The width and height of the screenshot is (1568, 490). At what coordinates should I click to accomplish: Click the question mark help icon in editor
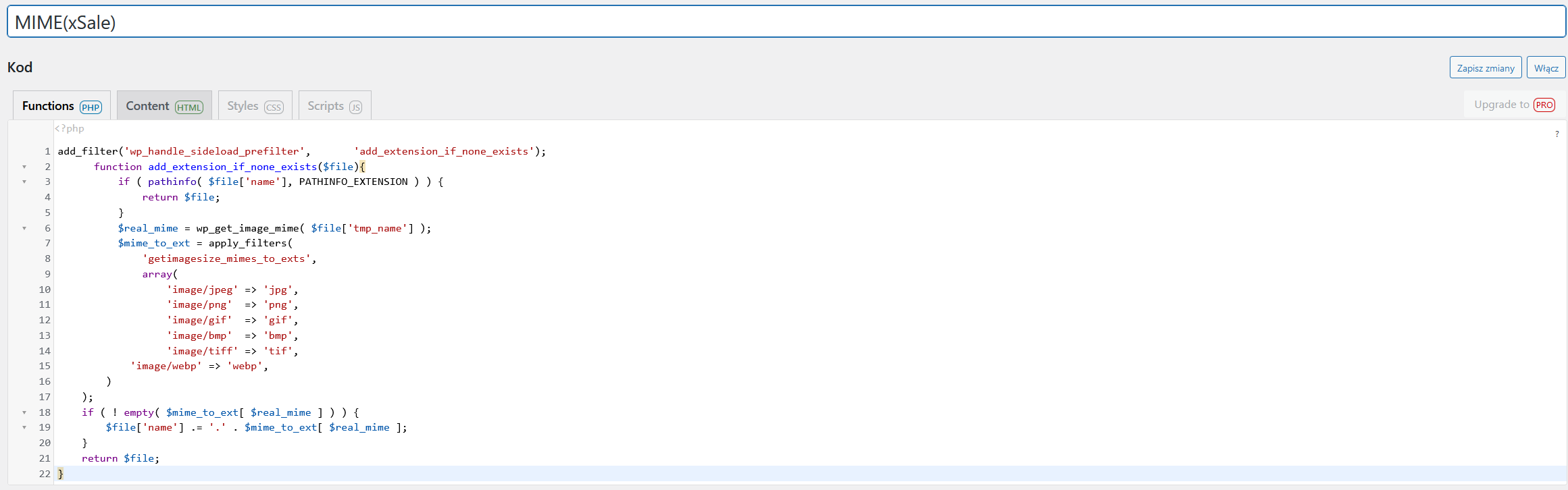tap(1557, 134)
